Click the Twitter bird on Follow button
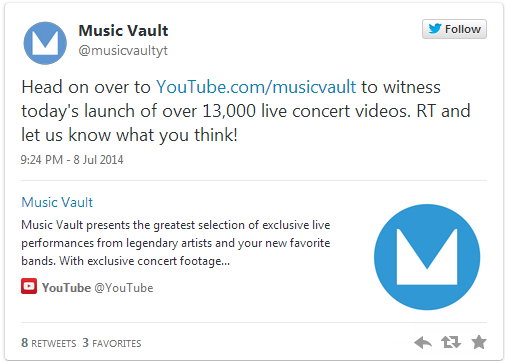This screenshot has height=361, width=505. (435, 29)
